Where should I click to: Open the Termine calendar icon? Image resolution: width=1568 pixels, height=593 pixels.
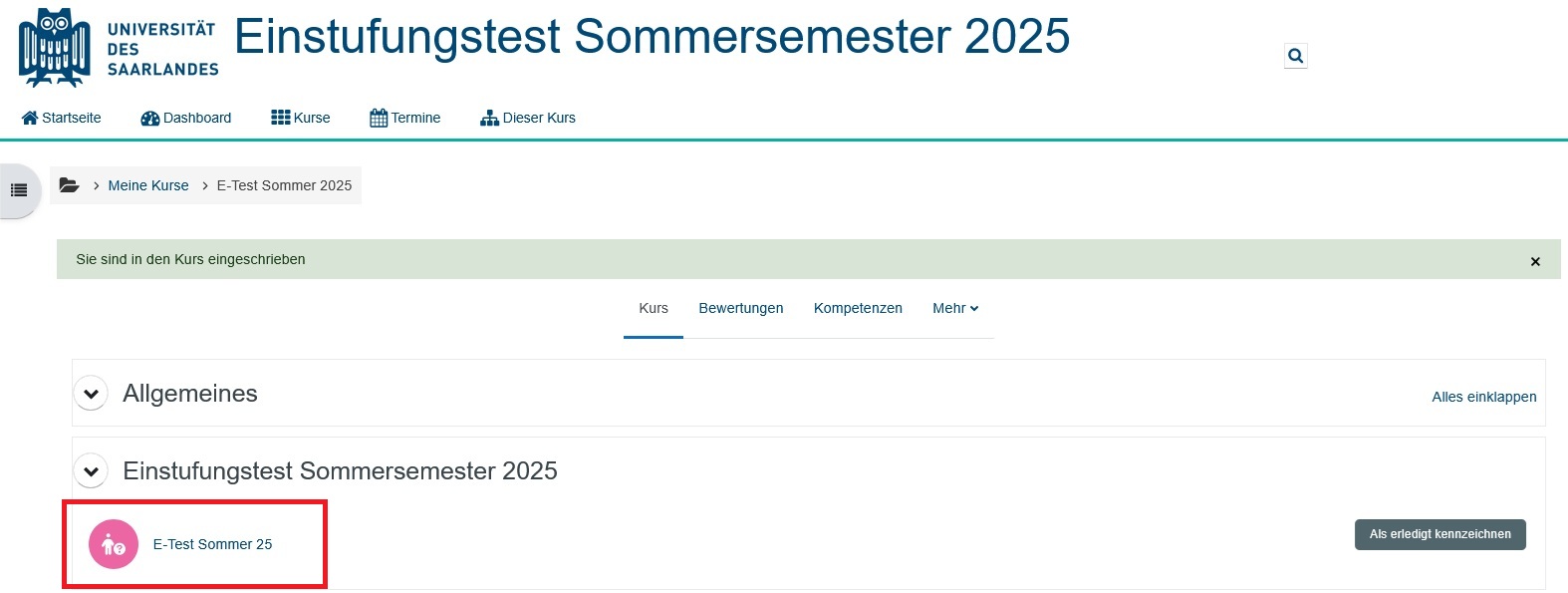click(x=379, y=118)
